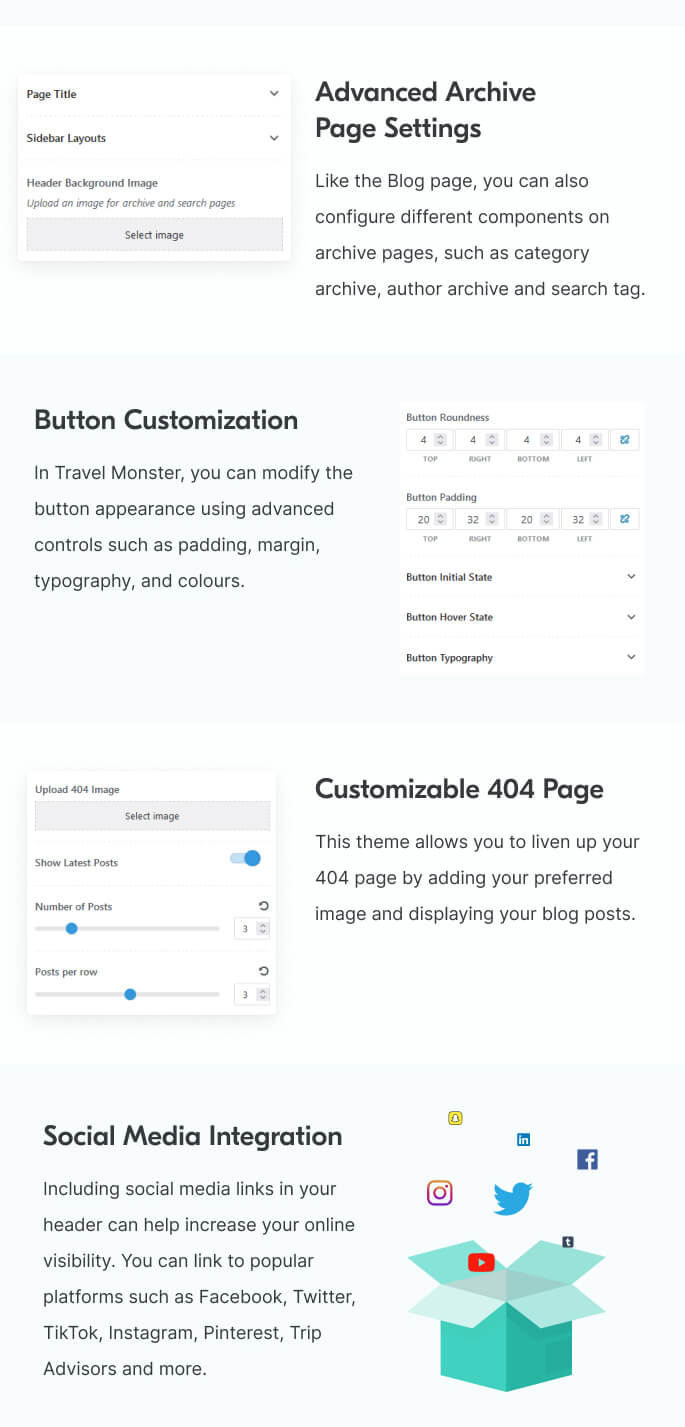
Task: Click Button Roundness top value field
Action: (x=430, y=439)
